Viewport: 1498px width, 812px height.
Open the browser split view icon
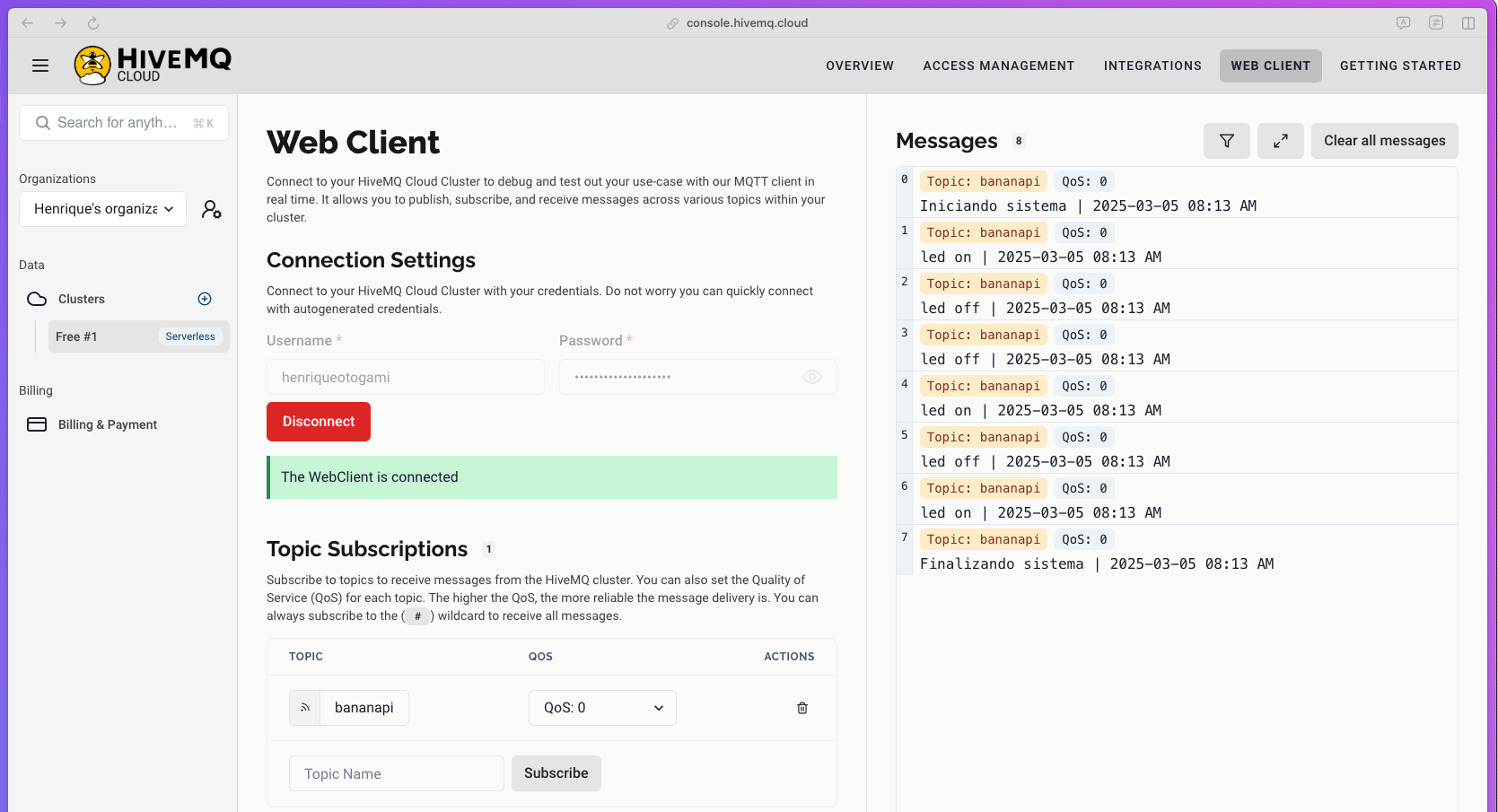(x=1468, y=23)
